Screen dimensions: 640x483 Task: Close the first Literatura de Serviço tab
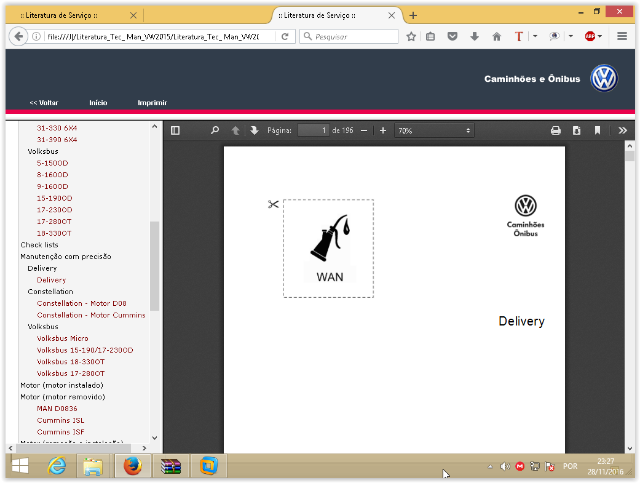[x=133, y=16]
